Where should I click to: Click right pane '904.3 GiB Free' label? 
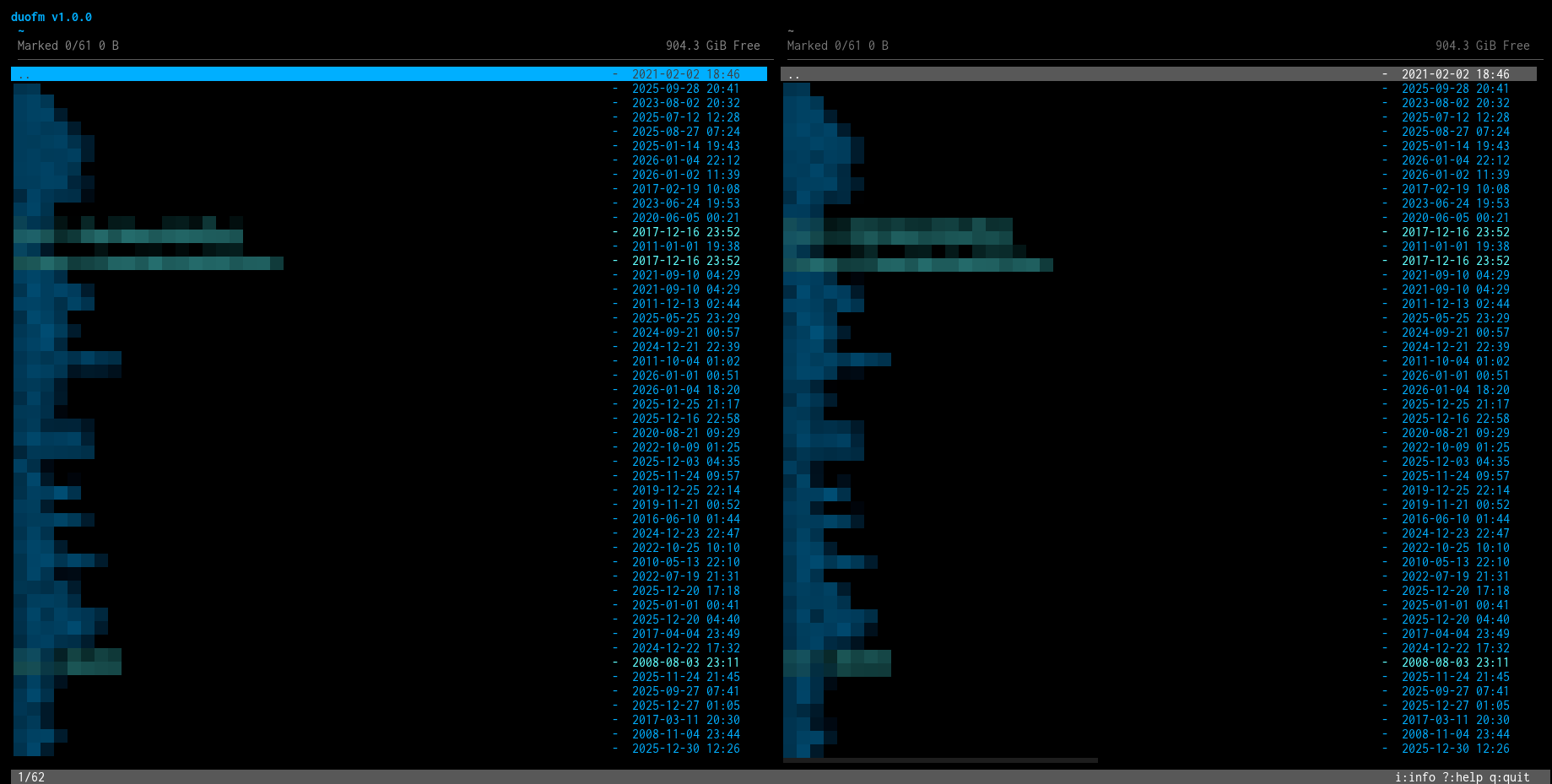[1483, 46]
